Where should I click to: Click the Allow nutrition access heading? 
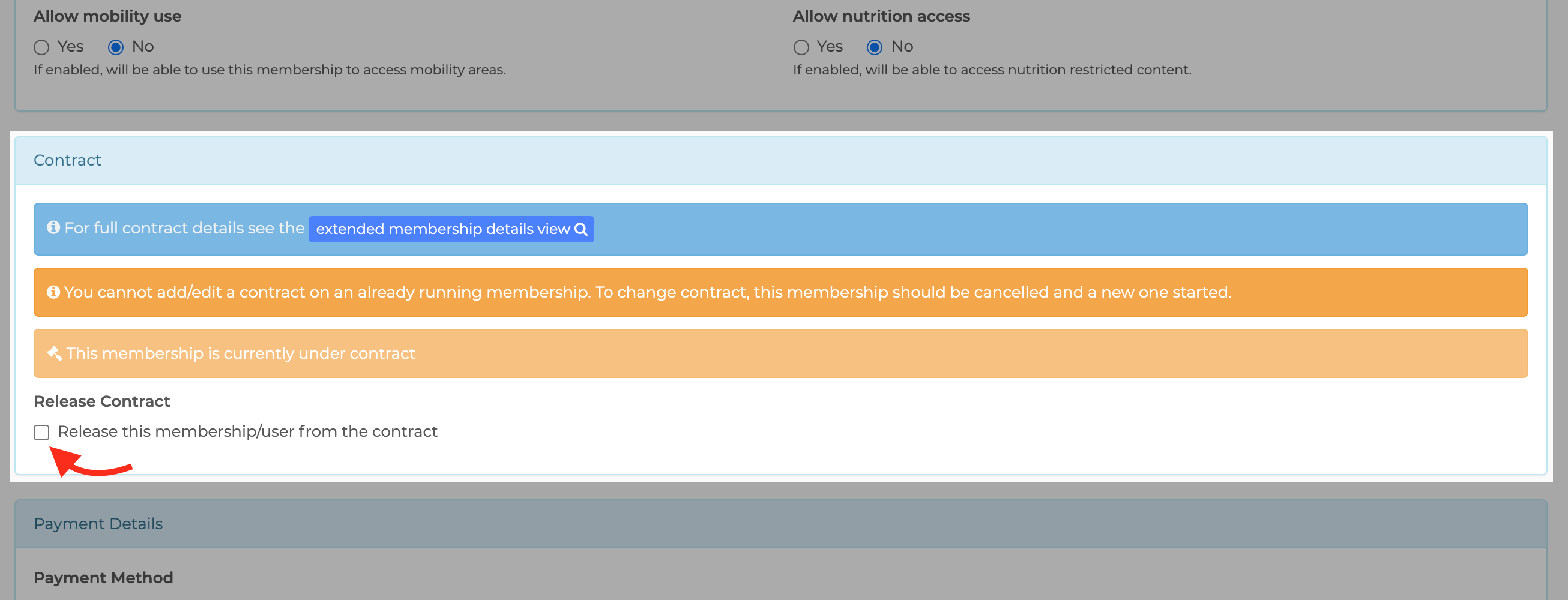[881, 16]
